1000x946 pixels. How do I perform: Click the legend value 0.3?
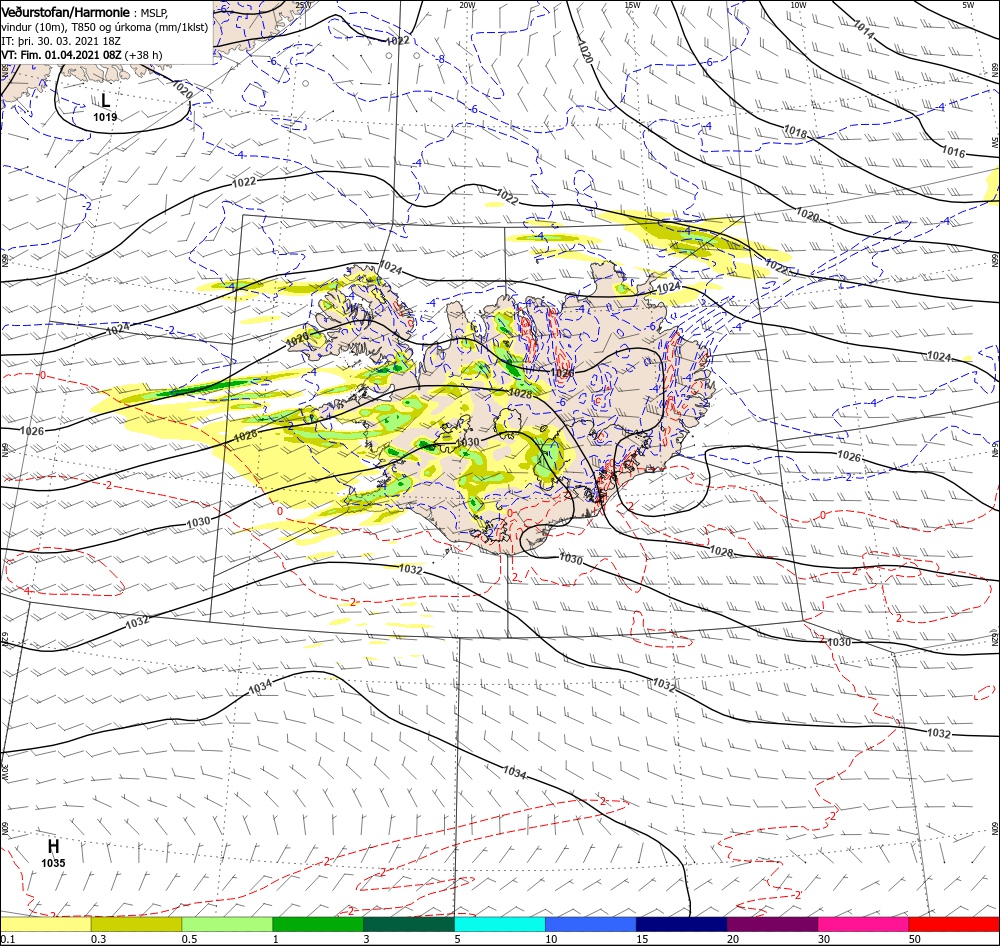click(98, 939)
